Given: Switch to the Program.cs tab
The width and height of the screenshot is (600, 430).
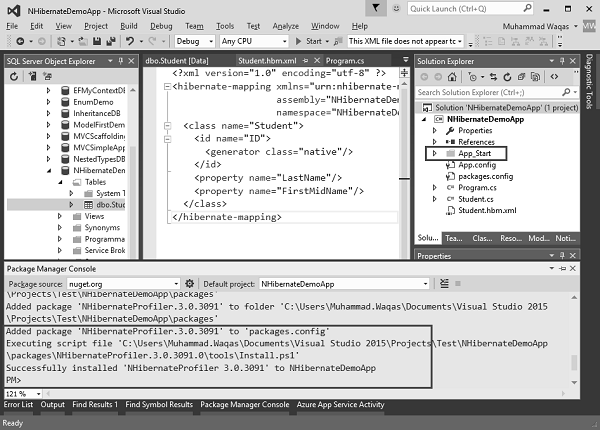Looking at the screenshot, I should [x=345, y=60].
